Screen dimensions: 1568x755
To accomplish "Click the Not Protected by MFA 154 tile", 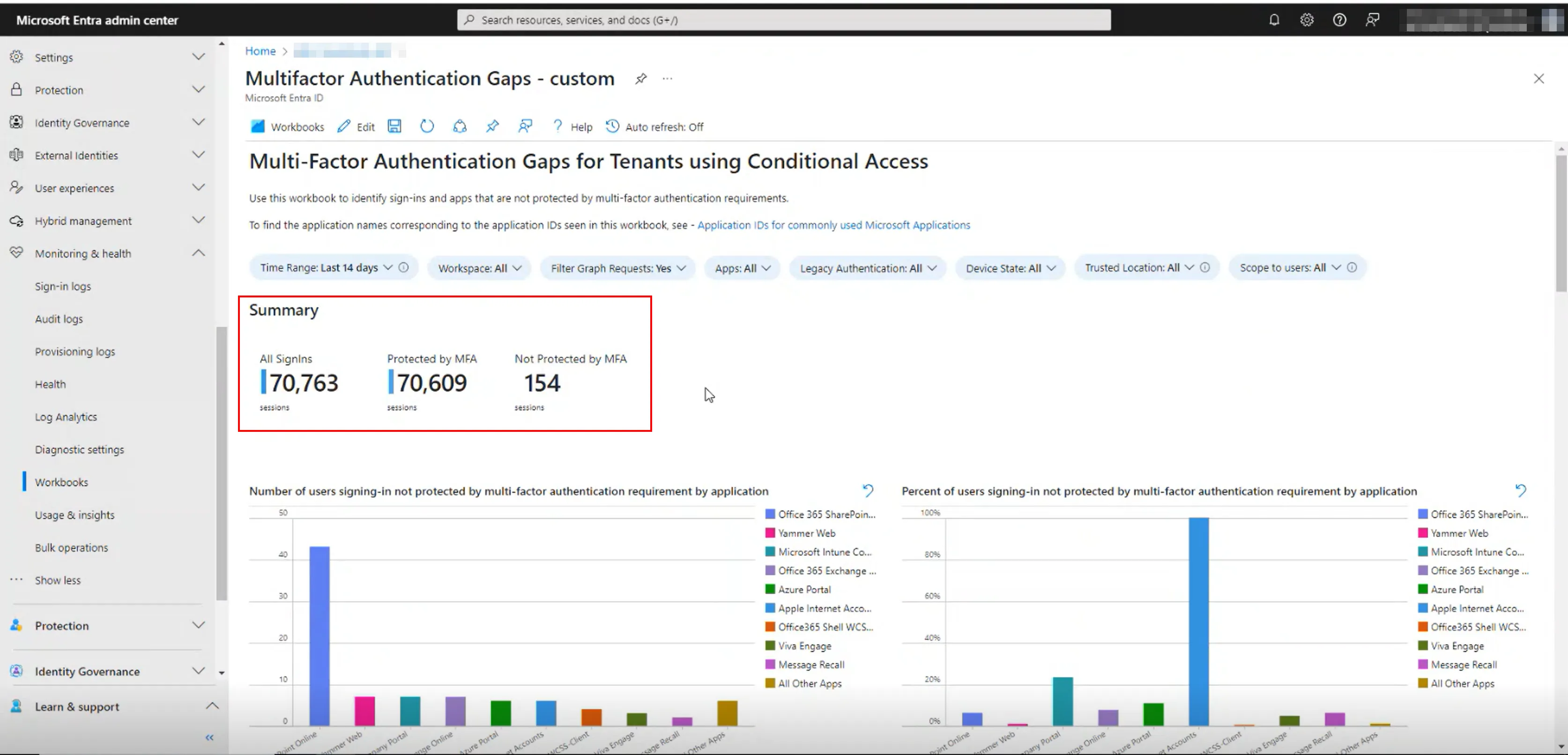I will [570, 382].
